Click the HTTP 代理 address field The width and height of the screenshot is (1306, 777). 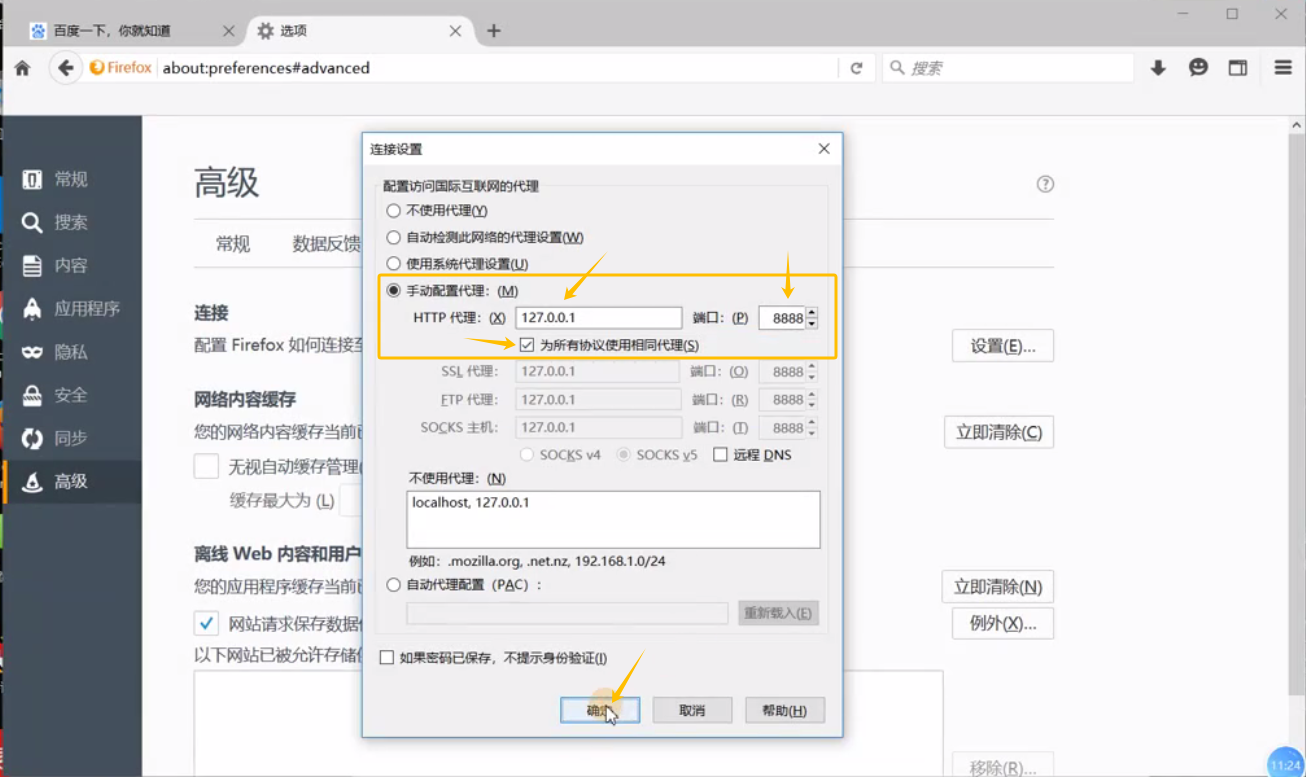point(599,318)
